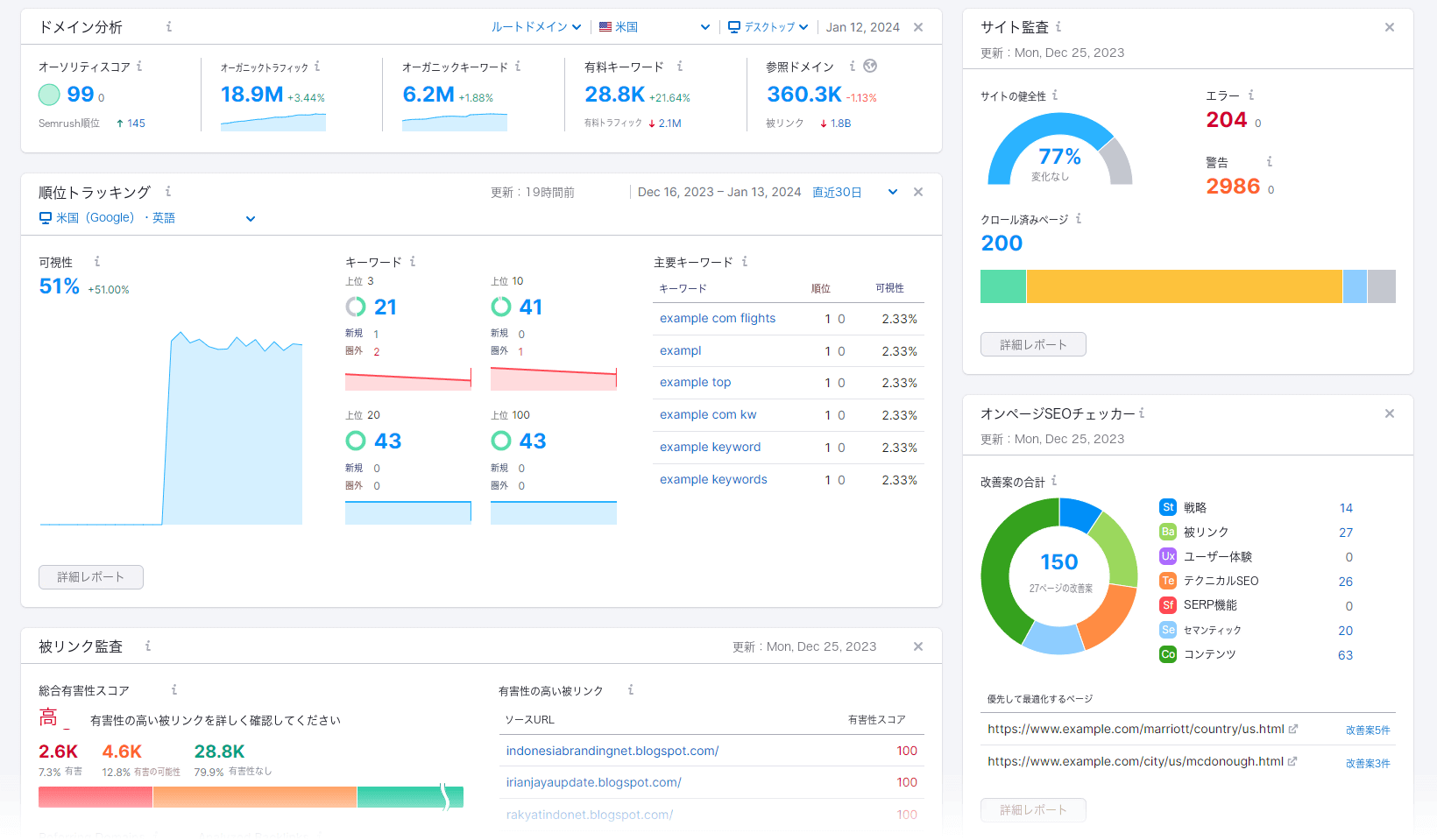Click info icon beside 主要キーワード heading
1437x840 pixels.
tap(745, 262)
